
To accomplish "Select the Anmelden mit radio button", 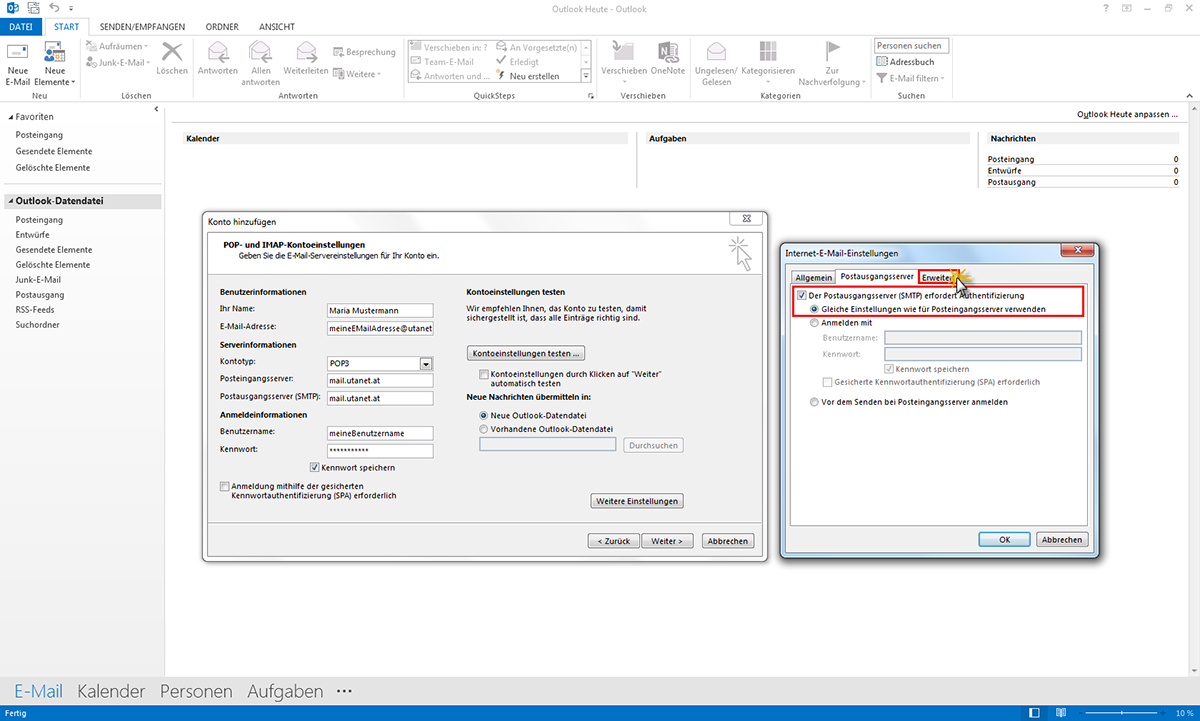I will 814,323.
